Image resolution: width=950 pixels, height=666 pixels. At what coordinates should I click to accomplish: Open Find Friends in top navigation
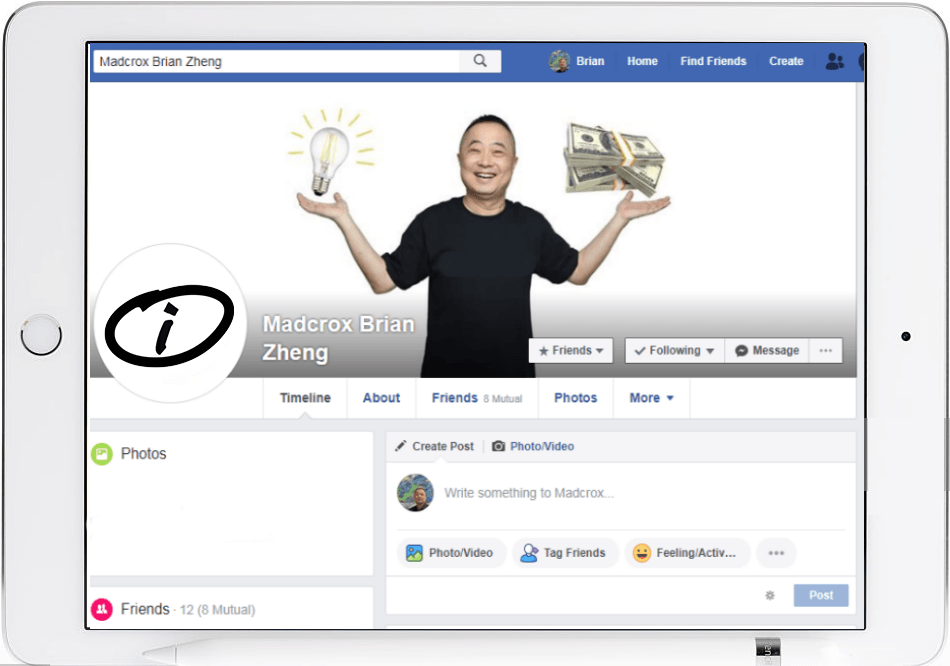(x=713, y=61)
